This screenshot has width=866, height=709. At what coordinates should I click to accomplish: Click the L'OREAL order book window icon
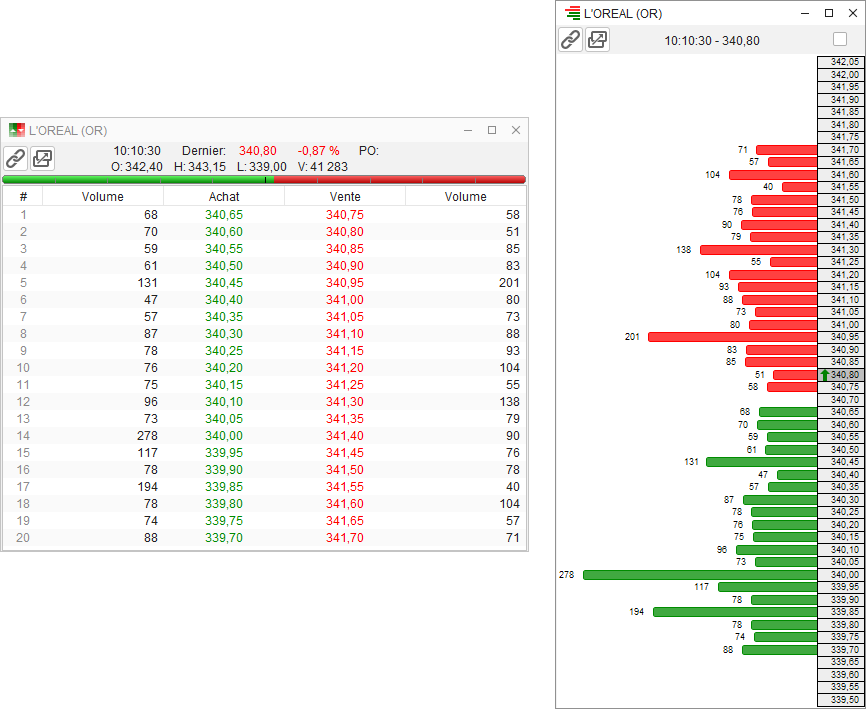(x=17, y=130)
